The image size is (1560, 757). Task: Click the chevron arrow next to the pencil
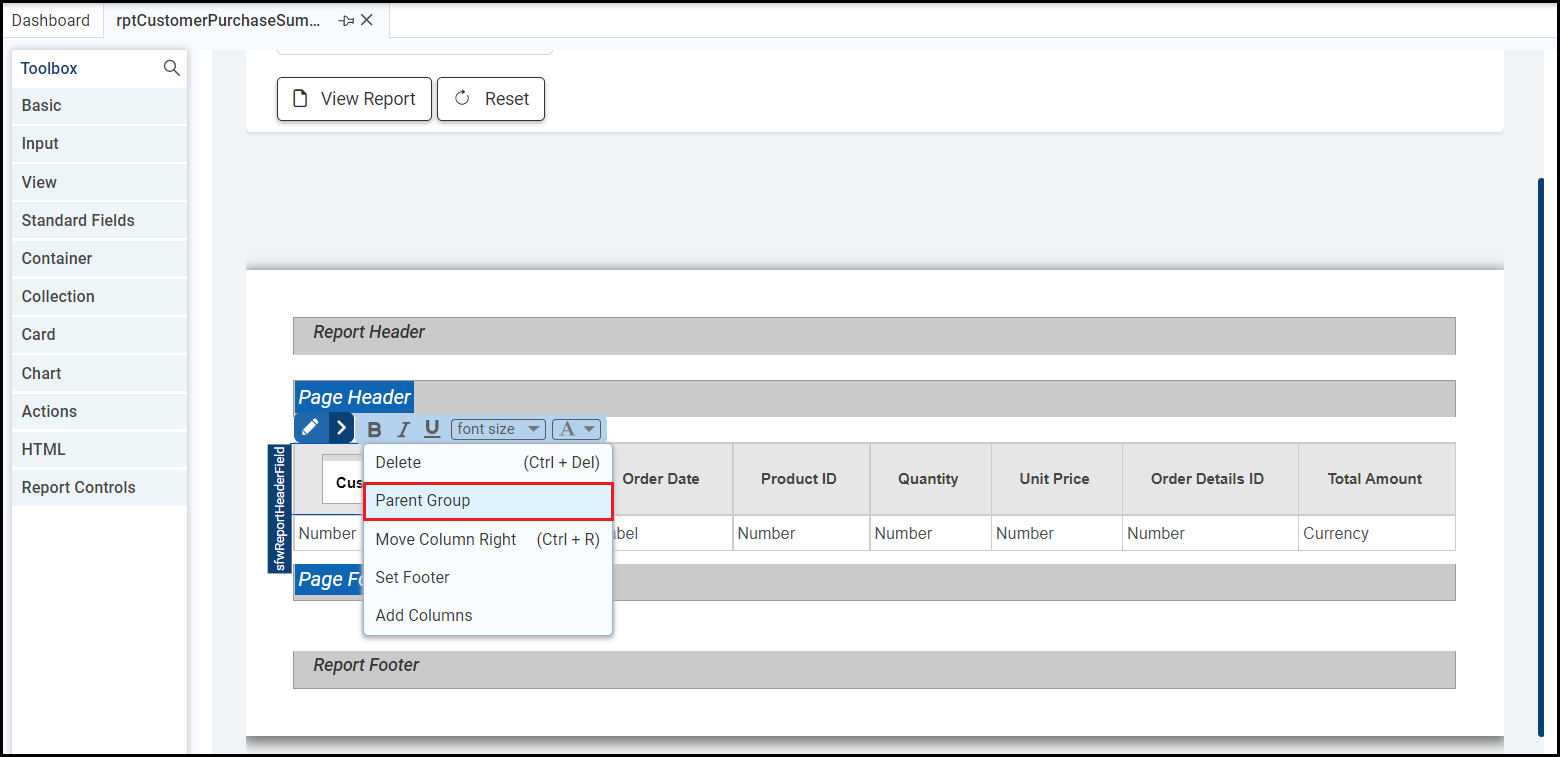(342, 428)
